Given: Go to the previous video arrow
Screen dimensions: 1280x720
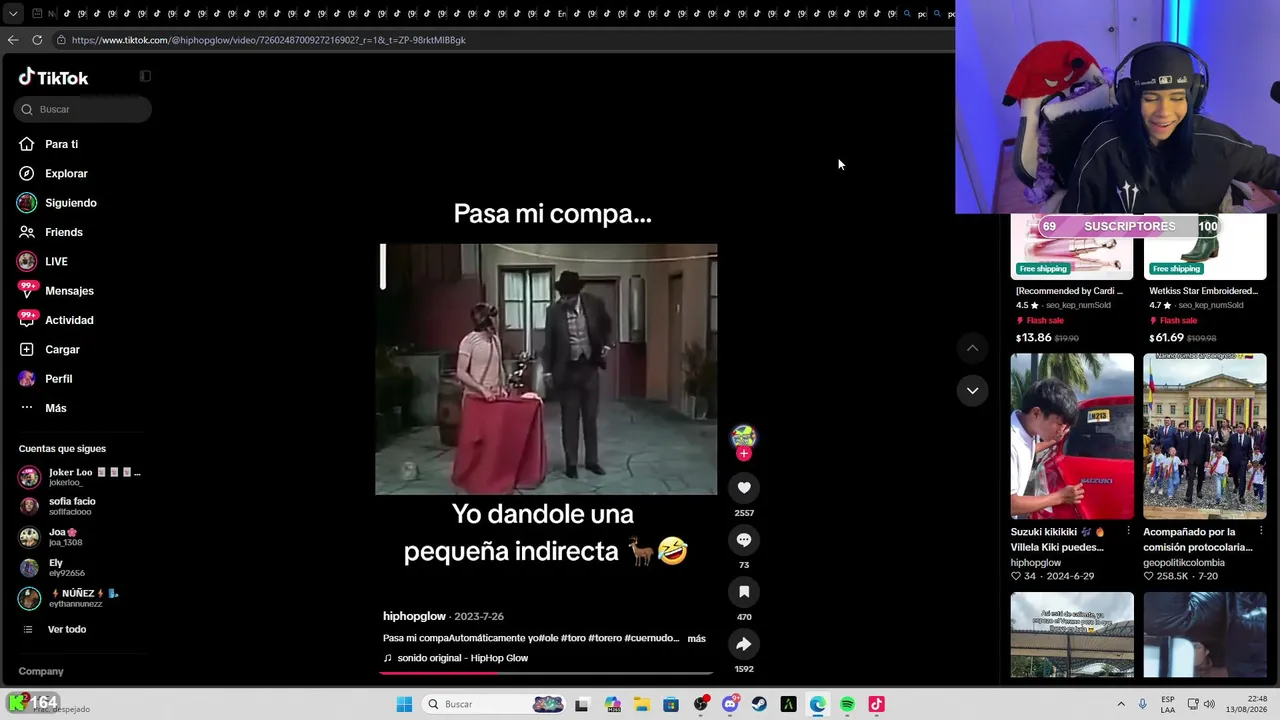Looking at the screenshot, I should click(972, 348).
